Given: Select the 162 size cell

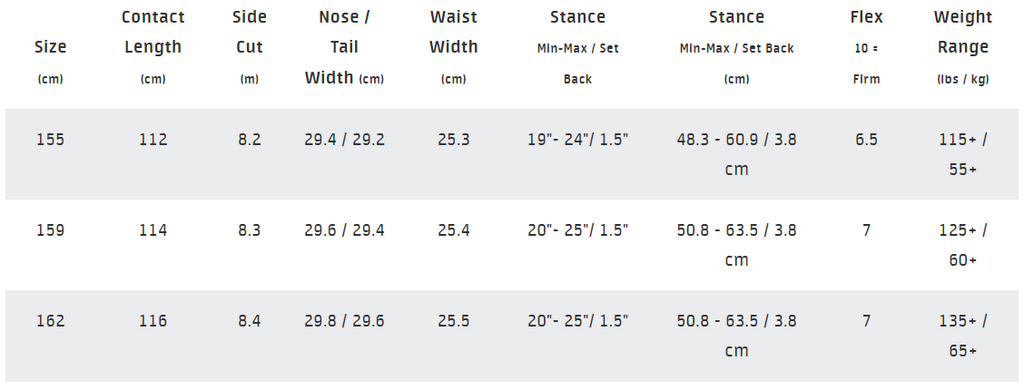Looking at the screenshot, I should (x=51, y=321).
